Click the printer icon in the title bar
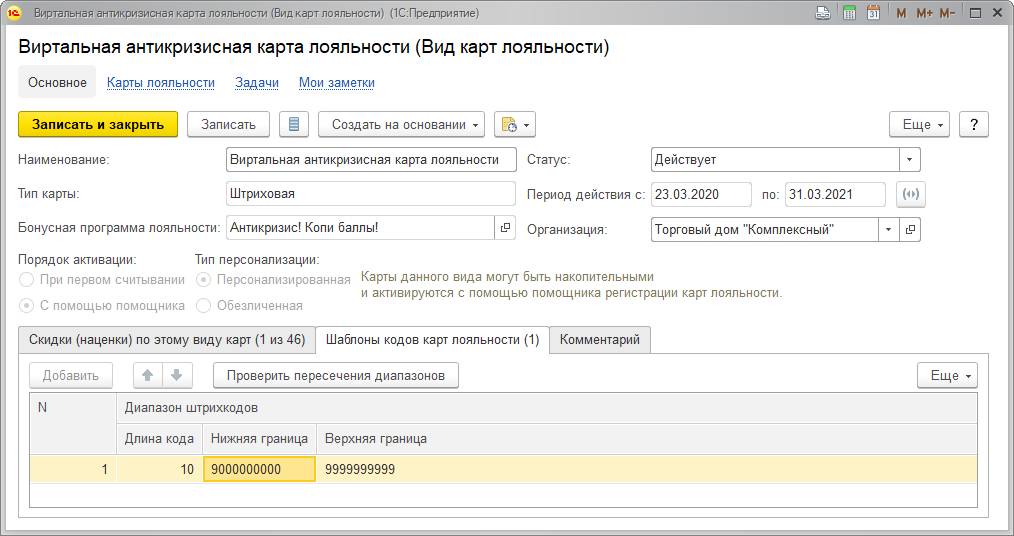This screenshot has height=536, width=1014. click(823, 13)
